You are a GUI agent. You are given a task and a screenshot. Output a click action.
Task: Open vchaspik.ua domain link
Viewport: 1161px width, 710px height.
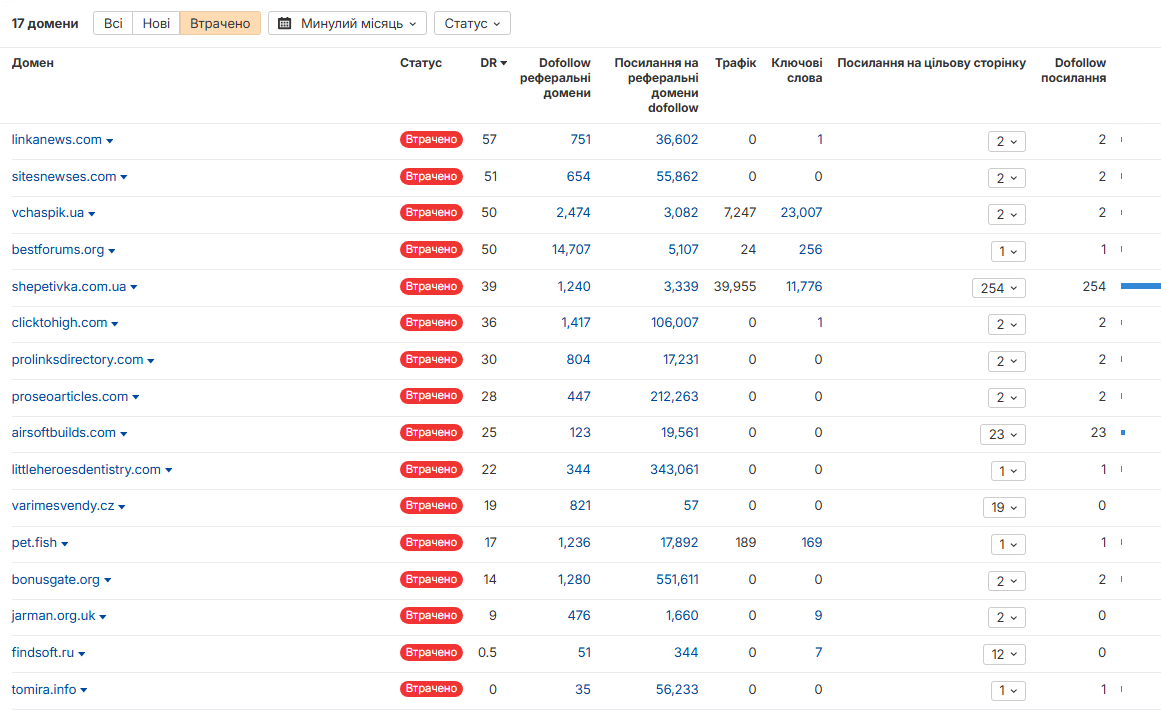[47, 212]
